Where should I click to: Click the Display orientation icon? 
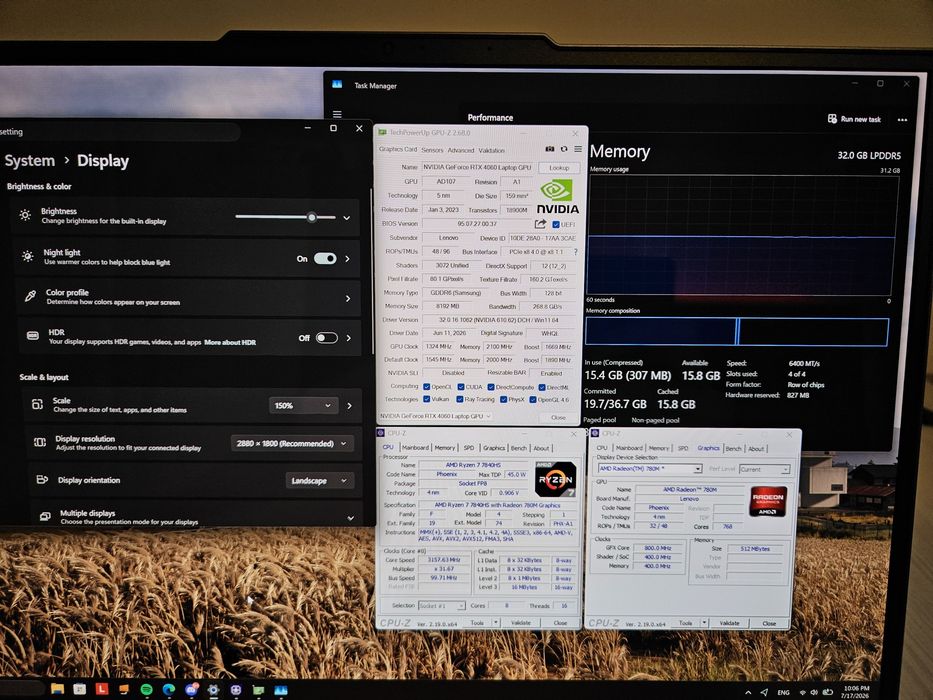42,479
